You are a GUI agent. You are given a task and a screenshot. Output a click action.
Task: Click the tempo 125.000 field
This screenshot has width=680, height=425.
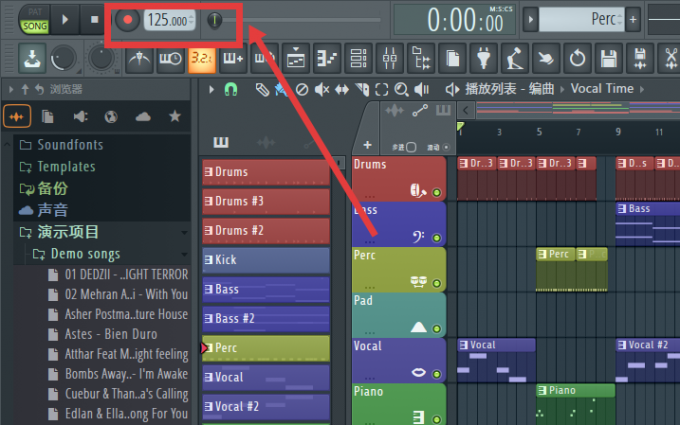click(170, 20)
